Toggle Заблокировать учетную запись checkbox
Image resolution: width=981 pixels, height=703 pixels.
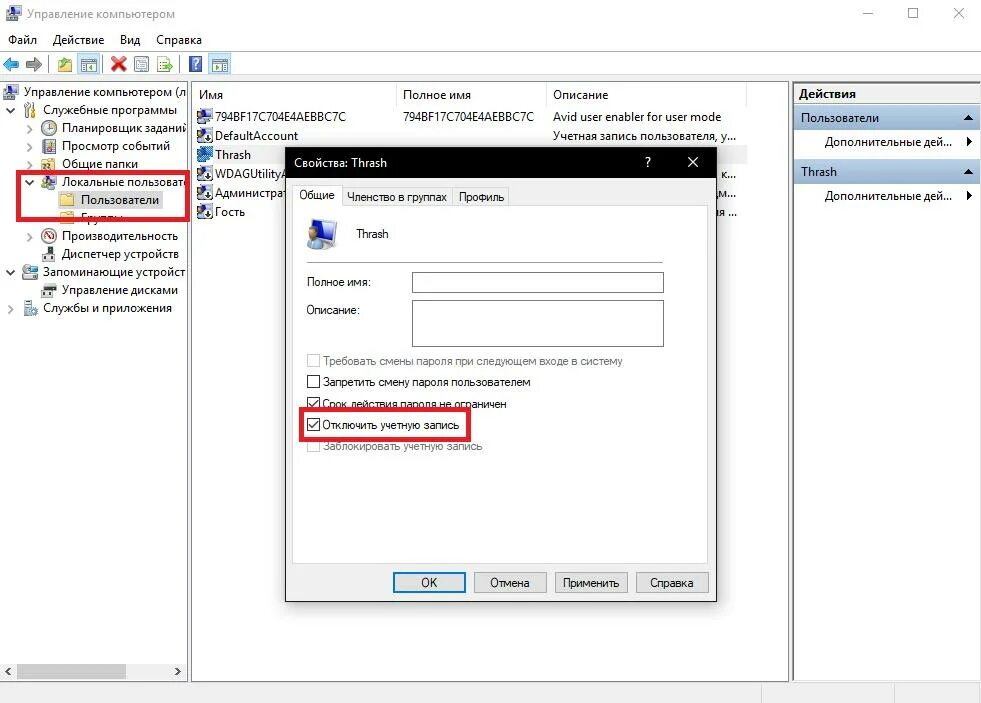click(x=313, y=446)
